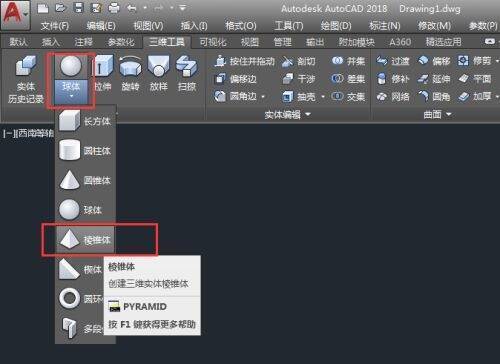500x364 pixels.
Task: Expand the 圆角边 dropdown arrow
Action: point(263,97)
